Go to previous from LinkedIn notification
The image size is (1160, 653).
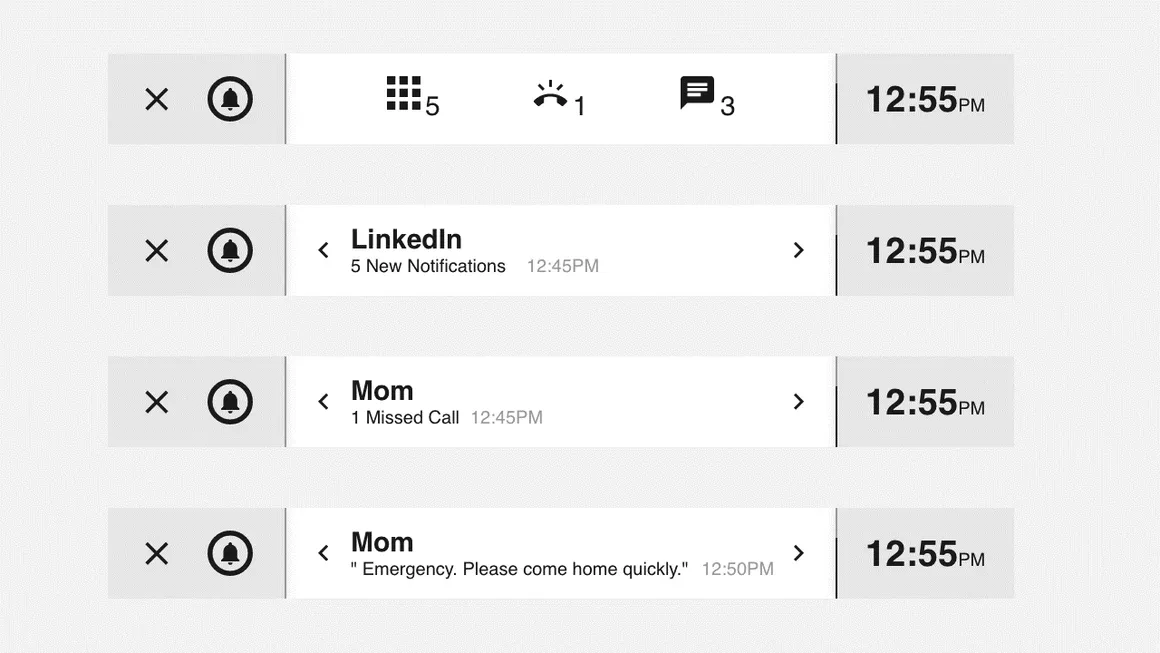click(x=323, y=250)
